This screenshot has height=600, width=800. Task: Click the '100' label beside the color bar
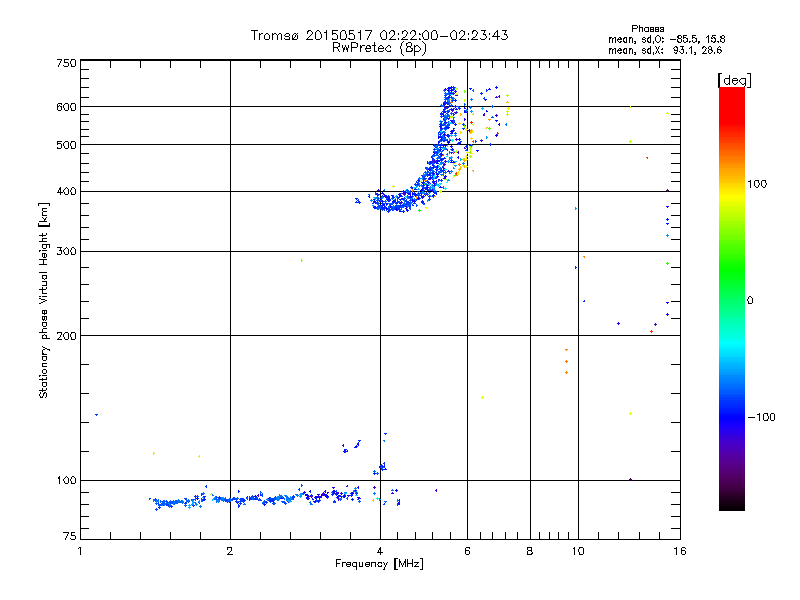coord(757,184)
